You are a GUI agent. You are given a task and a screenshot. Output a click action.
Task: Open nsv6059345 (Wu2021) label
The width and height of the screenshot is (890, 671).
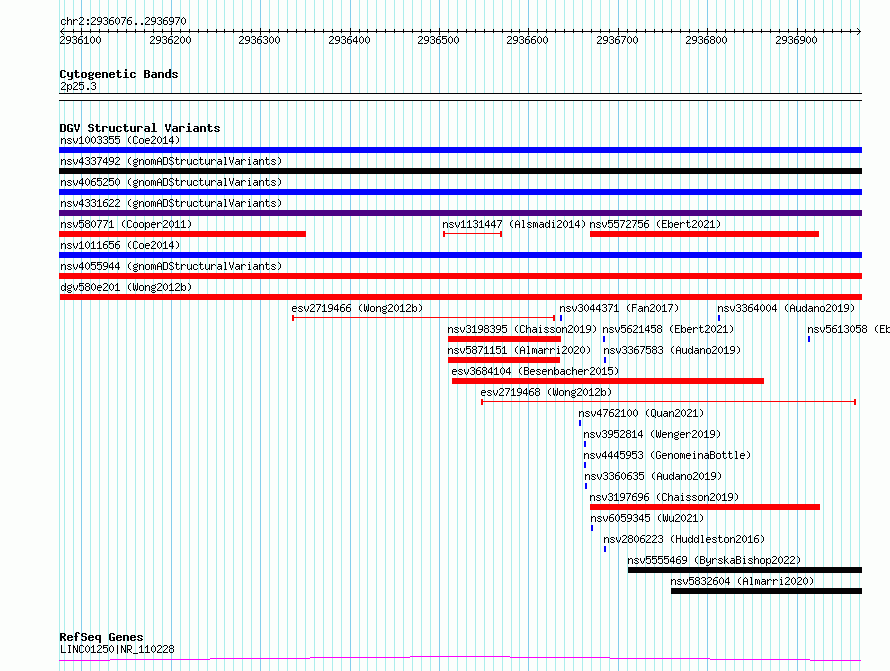[647, 518]
